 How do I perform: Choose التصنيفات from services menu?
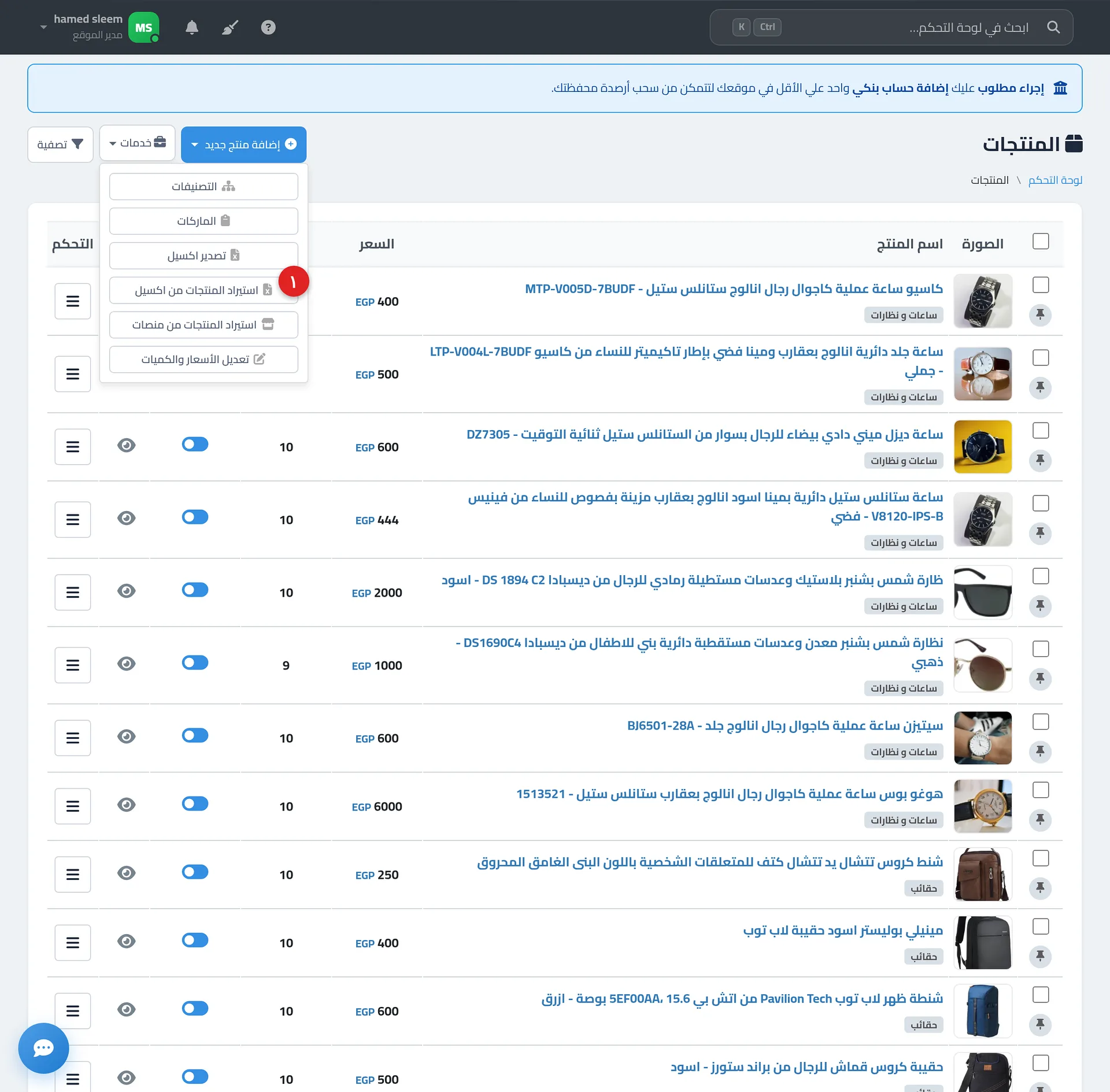[203, 187]
